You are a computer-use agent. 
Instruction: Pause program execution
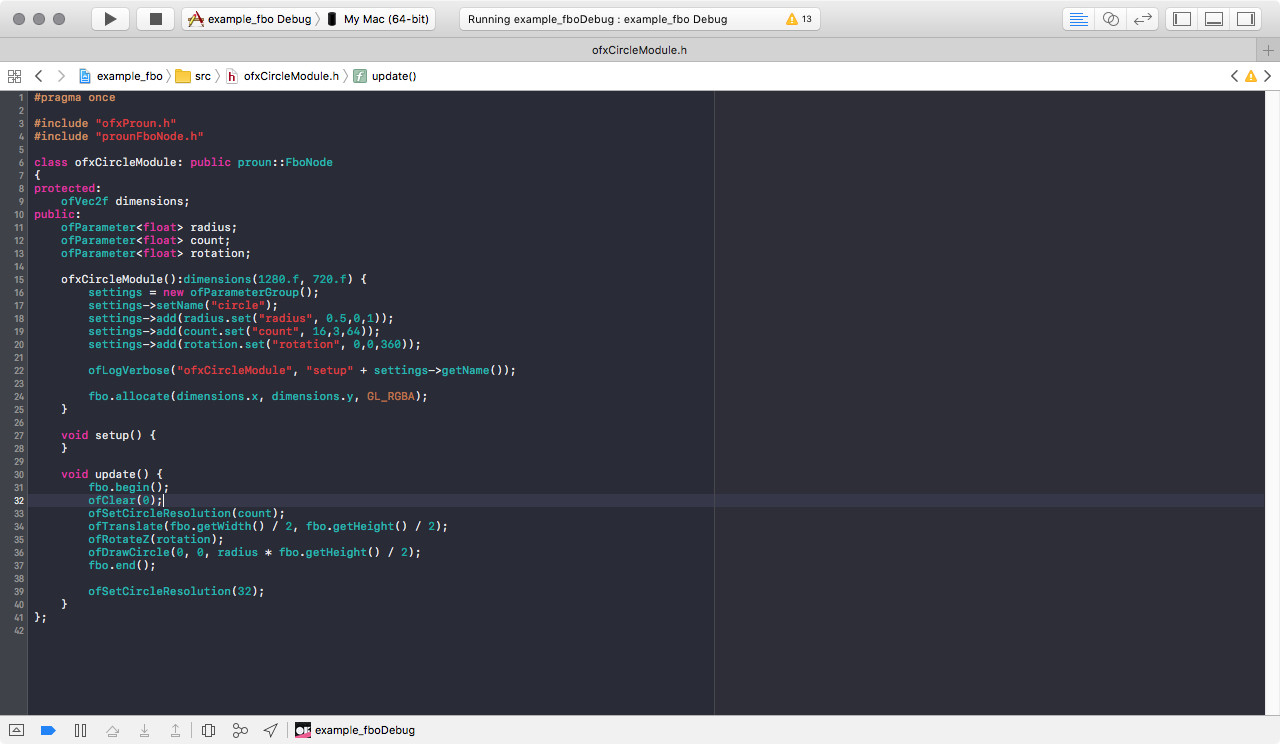(80, 730)
